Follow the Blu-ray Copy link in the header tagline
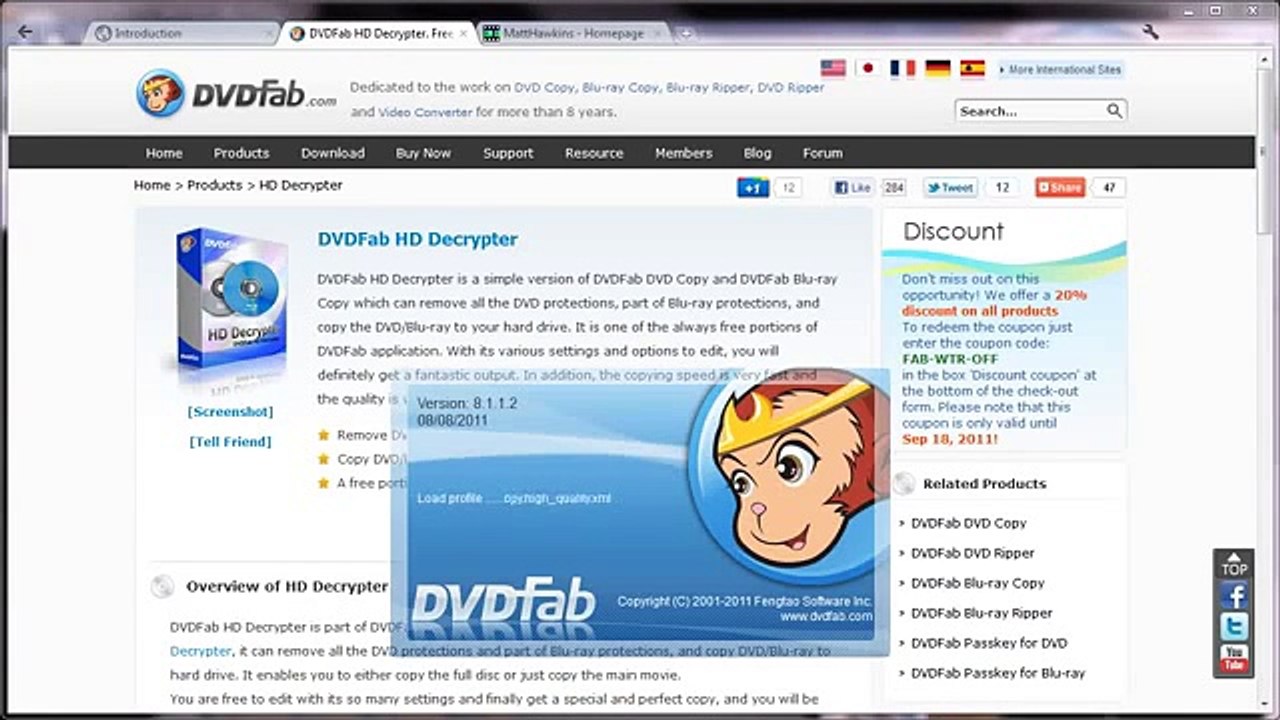 (621, 88)
